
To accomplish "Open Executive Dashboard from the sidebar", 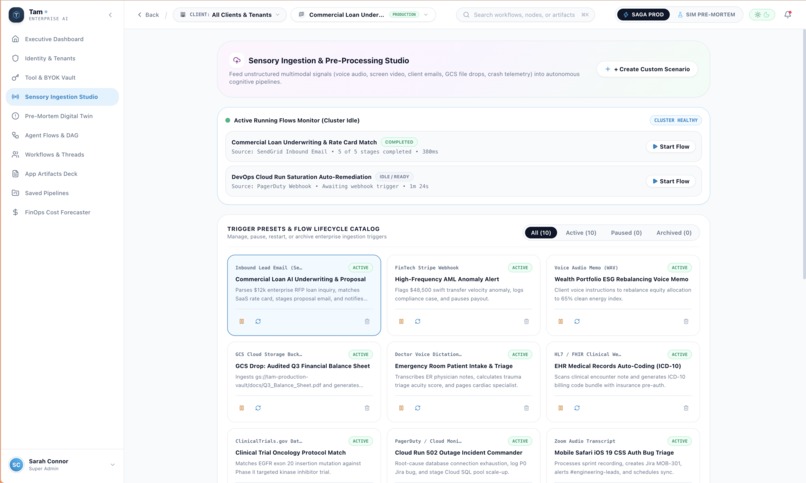I will click(x=62, y=39).
